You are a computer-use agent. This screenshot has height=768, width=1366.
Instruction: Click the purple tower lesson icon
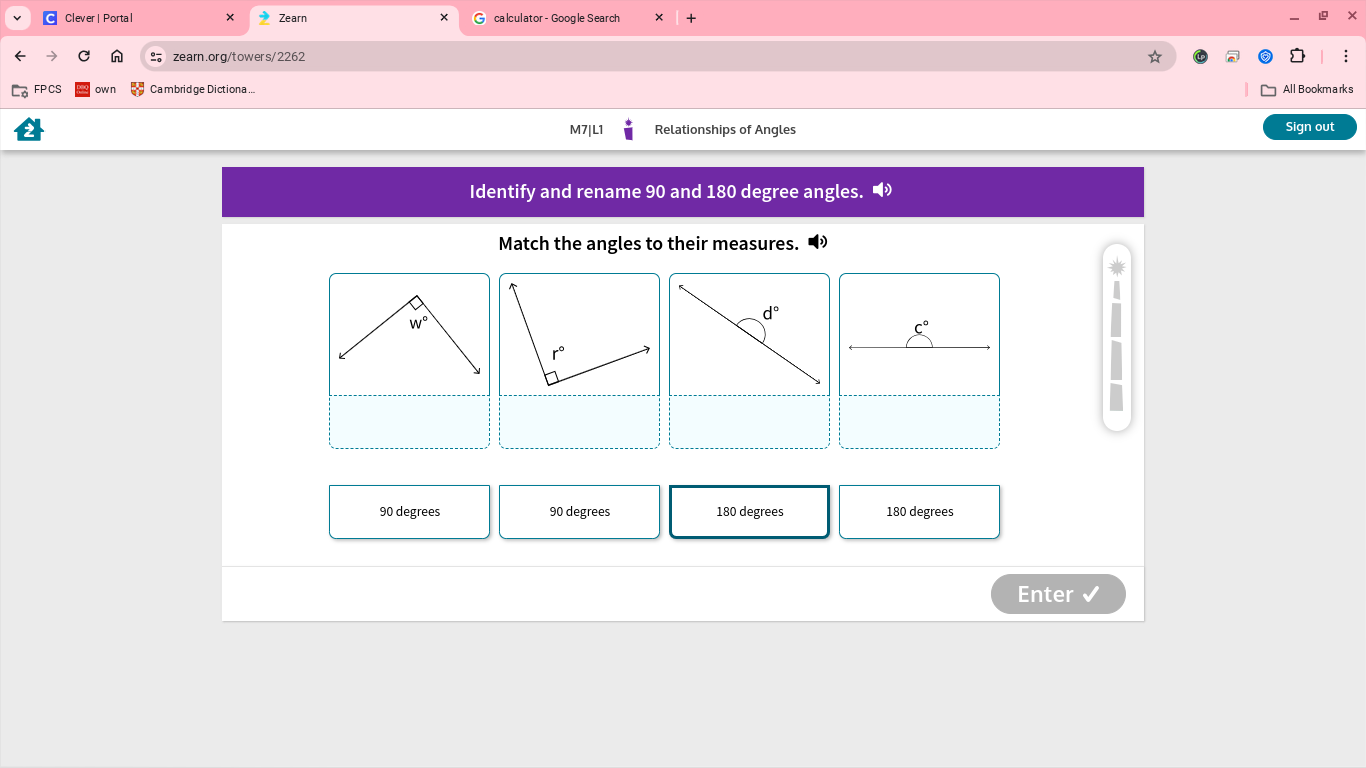(x=629, y=129)
